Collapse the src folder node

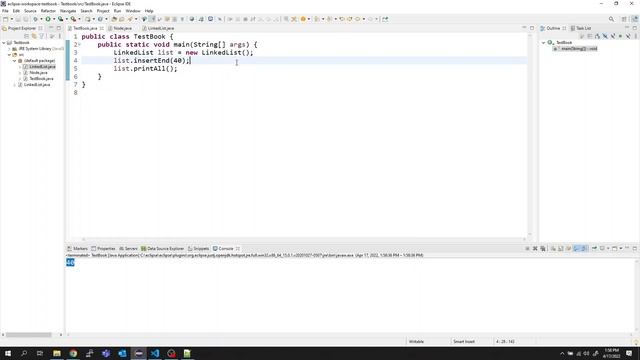9,55
